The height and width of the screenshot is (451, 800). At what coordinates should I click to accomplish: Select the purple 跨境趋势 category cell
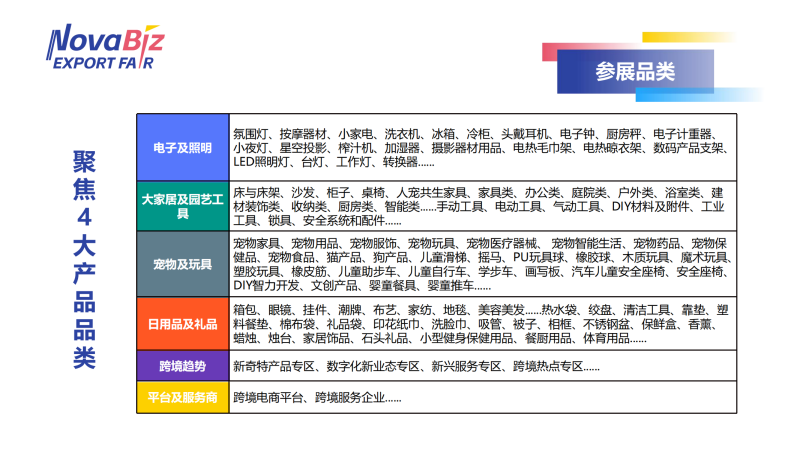pos(183,366)
